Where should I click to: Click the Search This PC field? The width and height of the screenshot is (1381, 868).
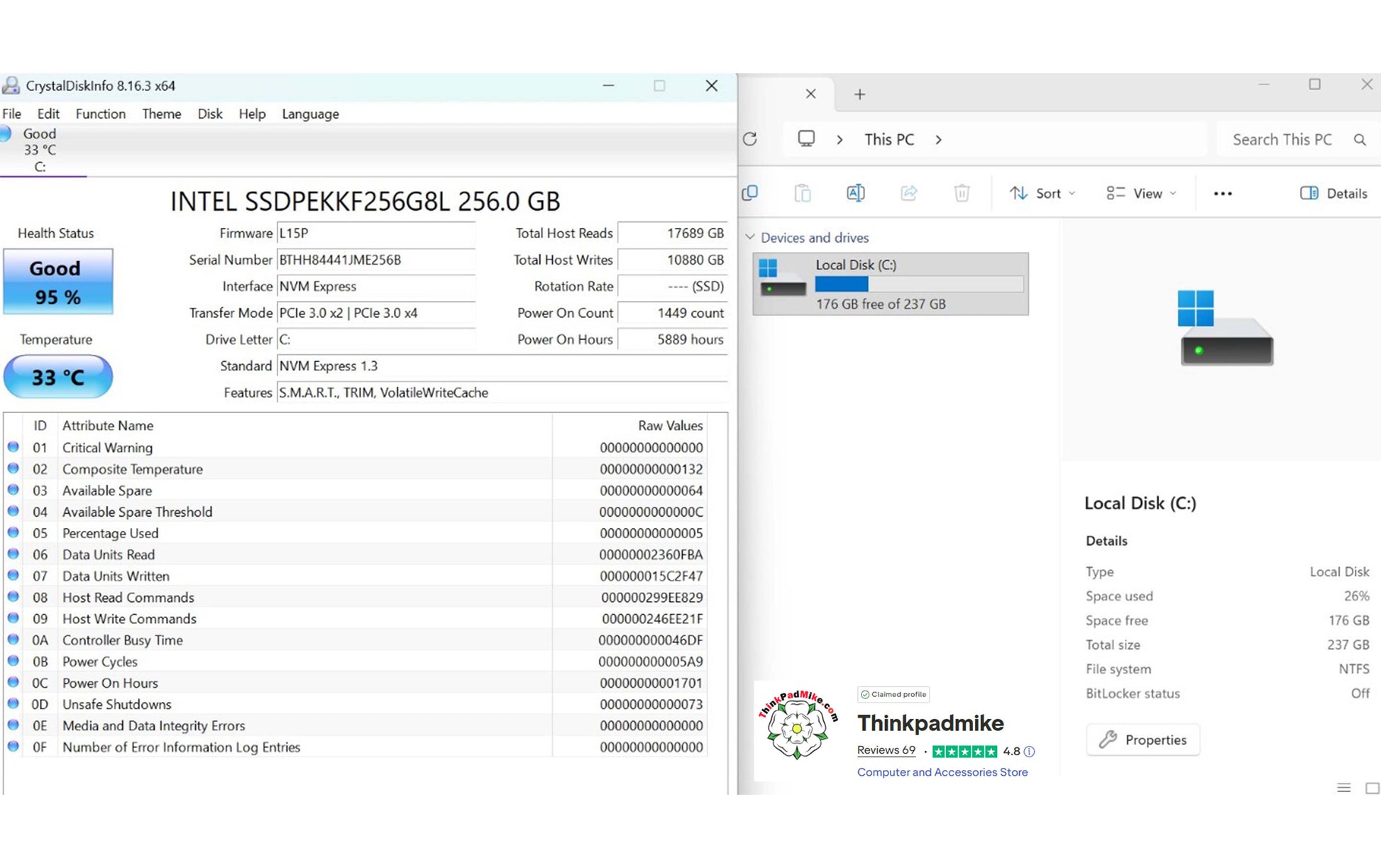pos(1281,140)
